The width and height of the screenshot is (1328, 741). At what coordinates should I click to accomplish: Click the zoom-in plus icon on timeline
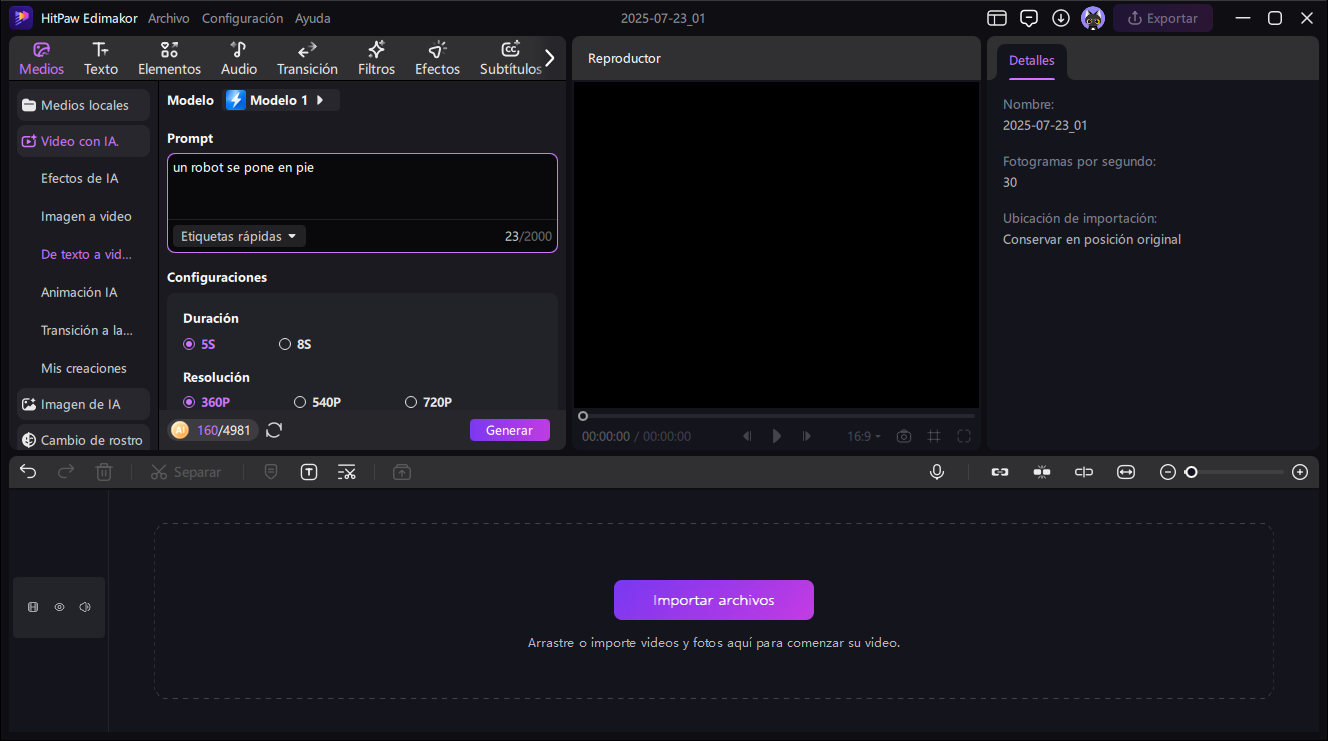tap(1300, 472)
